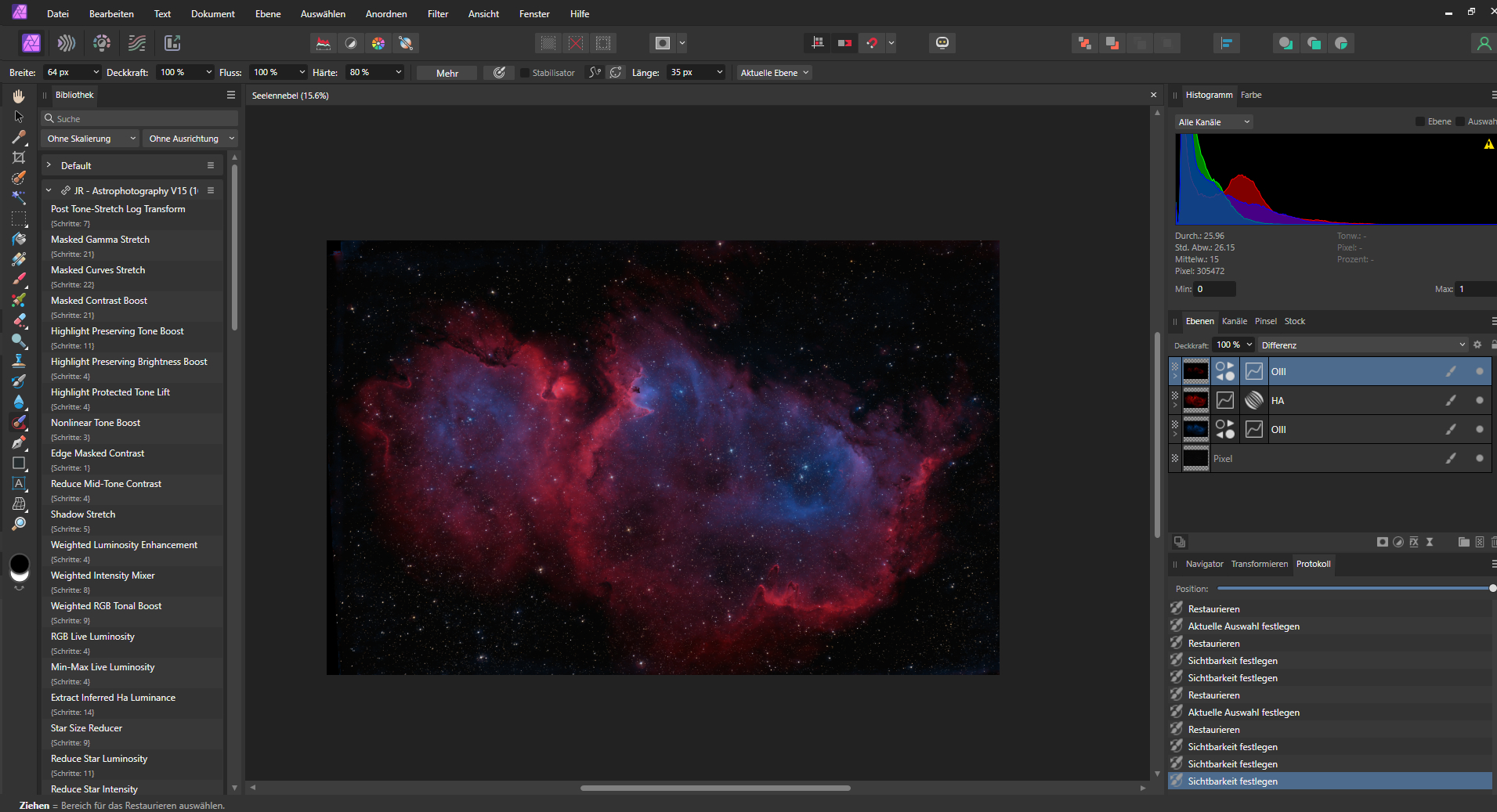Image resolution: width=1497 pixels, height=812 pixels.
Task: Open the Differenz blend mode dropdown
Action: (x=1362, y=345)
